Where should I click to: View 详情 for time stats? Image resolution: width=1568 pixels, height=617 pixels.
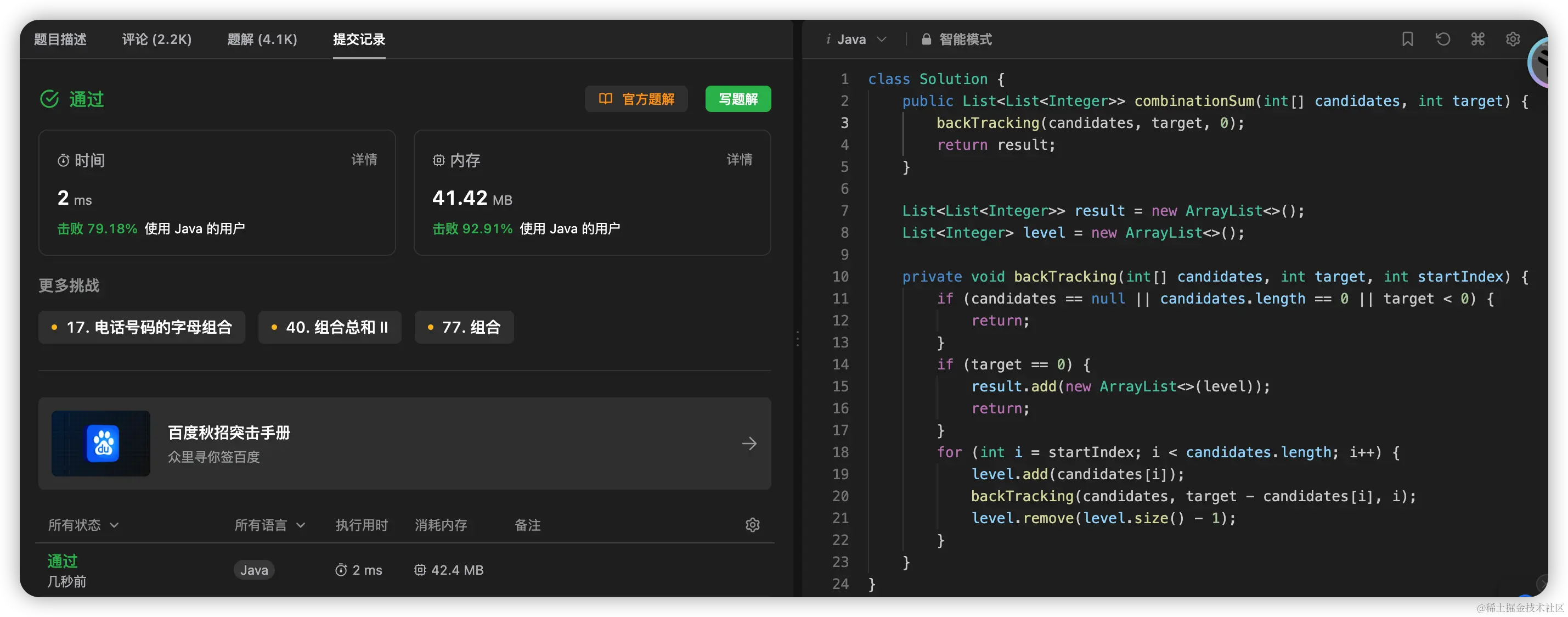[364, 160]
